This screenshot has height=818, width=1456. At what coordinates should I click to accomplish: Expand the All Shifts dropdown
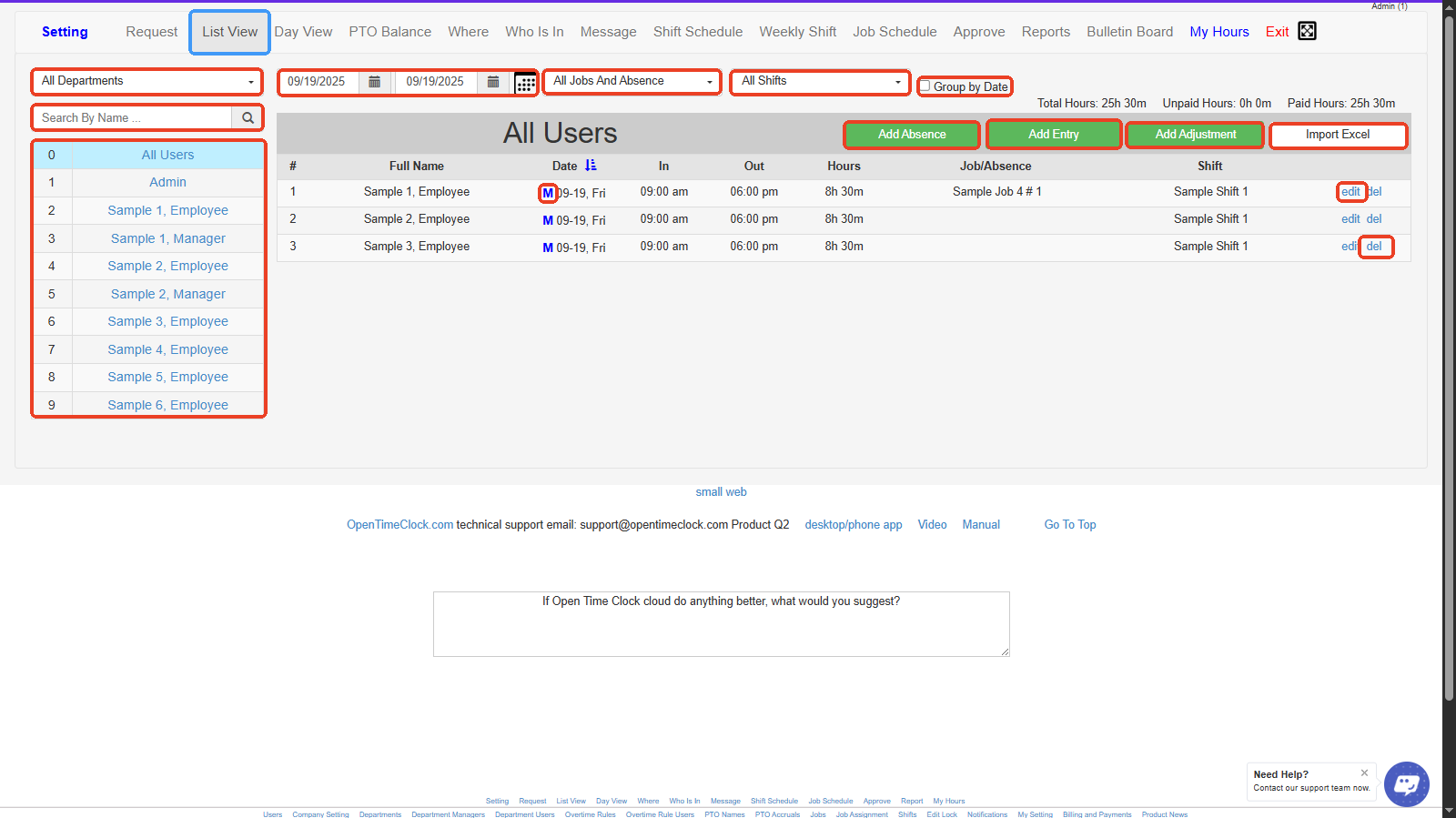point(820,81)
